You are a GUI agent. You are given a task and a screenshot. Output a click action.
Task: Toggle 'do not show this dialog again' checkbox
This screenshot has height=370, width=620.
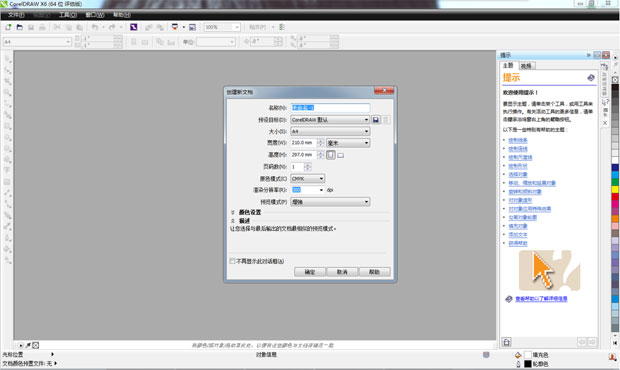(x=232, y=261)
